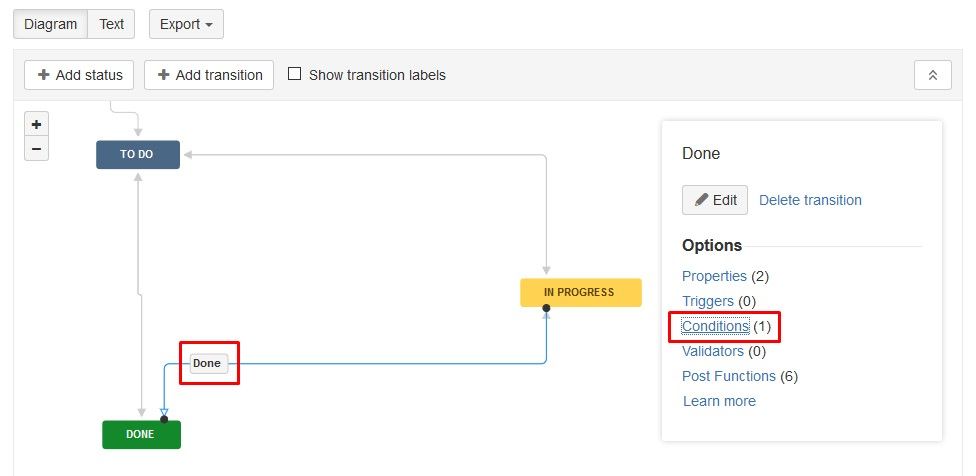Open the Export dropdown
This screenshot has width=976, height=476.
[x=186, y=24]
